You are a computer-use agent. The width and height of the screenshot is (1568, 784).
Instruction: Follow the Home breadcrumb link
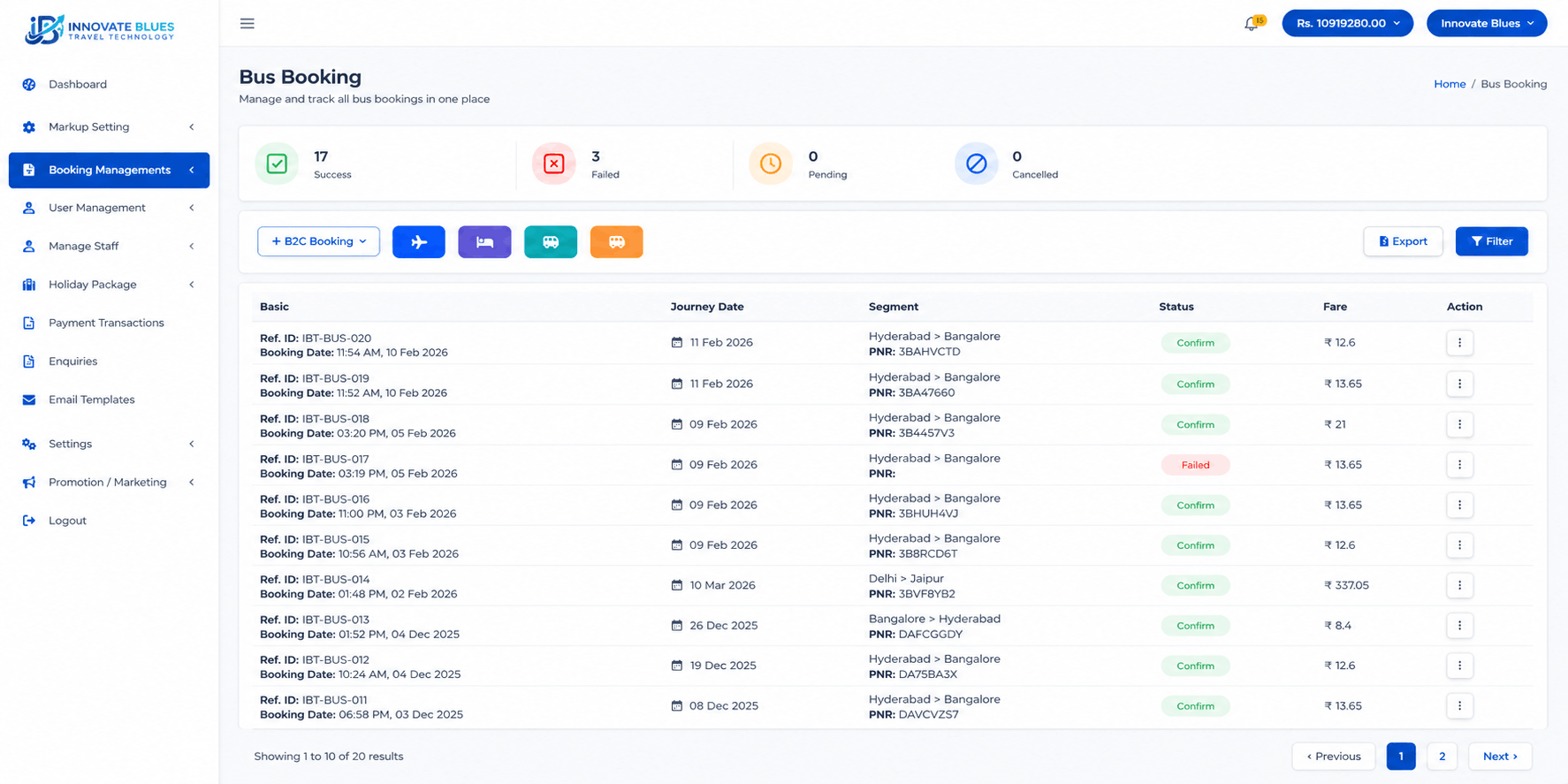pyautogui.click(x=1450, y=84)
